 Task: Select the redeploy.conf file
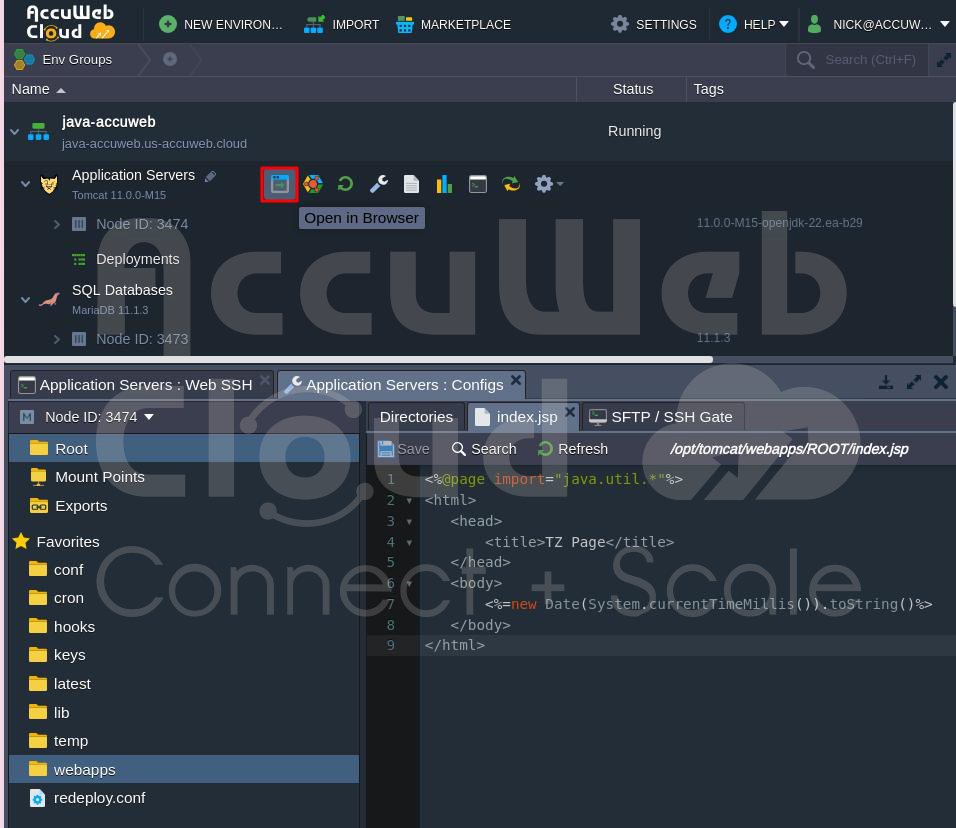coord(100,797)
